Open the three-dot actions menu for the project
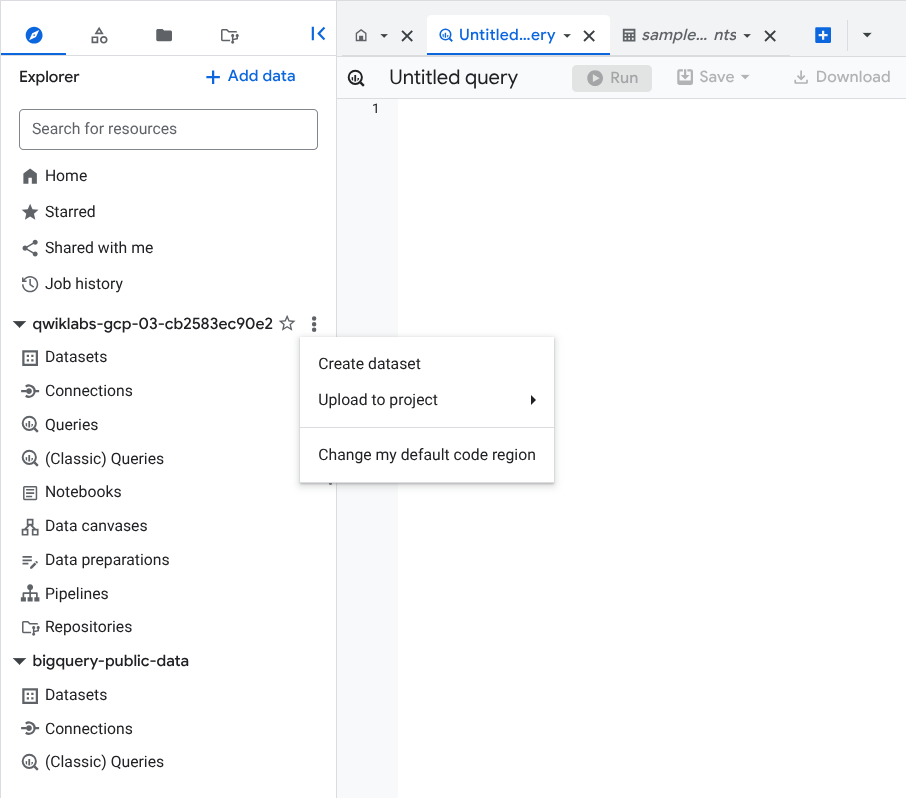Image resolution: width=906 pixels, height=798 pixels. coord(314,323)
